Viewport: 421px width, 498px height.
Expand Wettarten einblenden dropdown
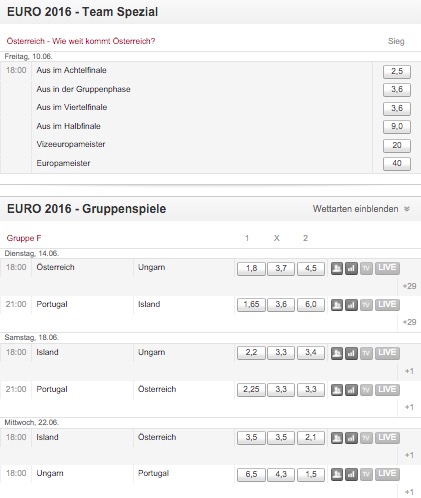click(361, 209)
